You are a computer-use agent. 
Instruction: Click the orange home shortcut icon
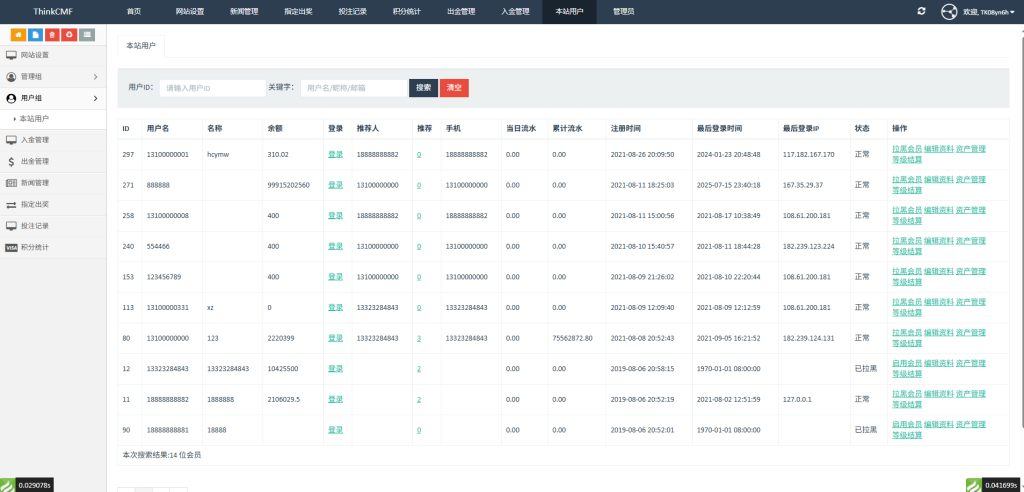point(18,35)
